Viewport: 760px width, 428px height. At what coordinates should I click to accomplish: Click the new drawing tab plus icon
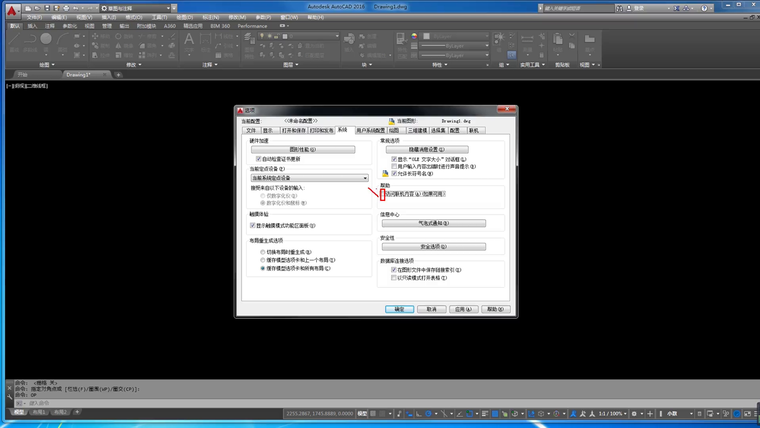[118, 75]
